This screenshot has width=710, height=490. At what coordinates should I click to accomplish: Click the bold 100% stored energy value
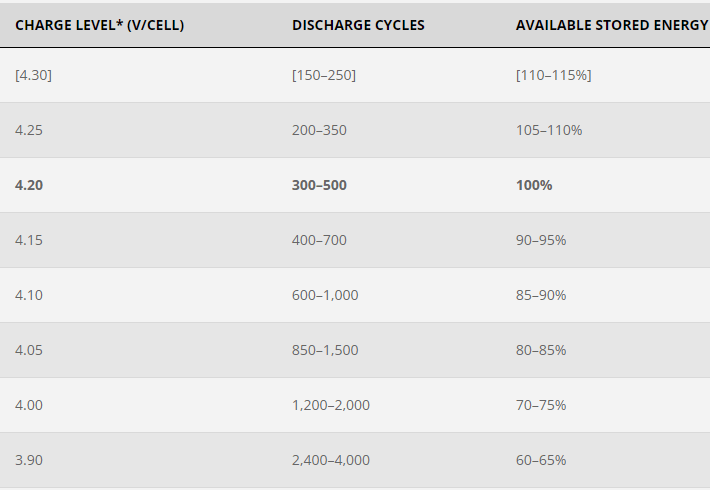point(534,185)
